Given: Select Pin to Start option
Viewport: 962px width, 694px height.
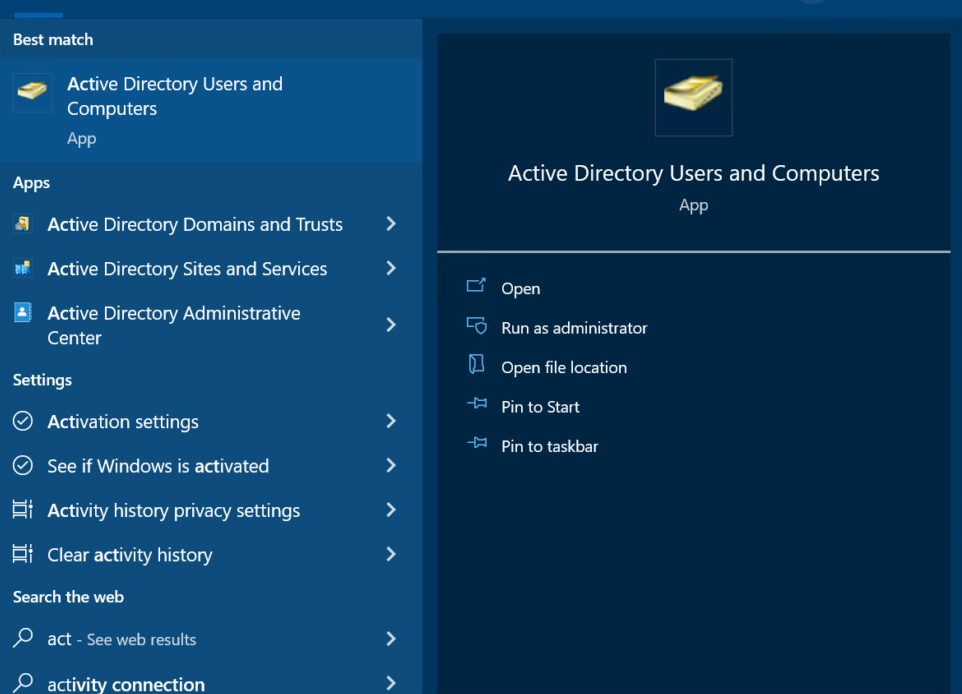Looking at the screenshot, I should [x=540, y=407].
